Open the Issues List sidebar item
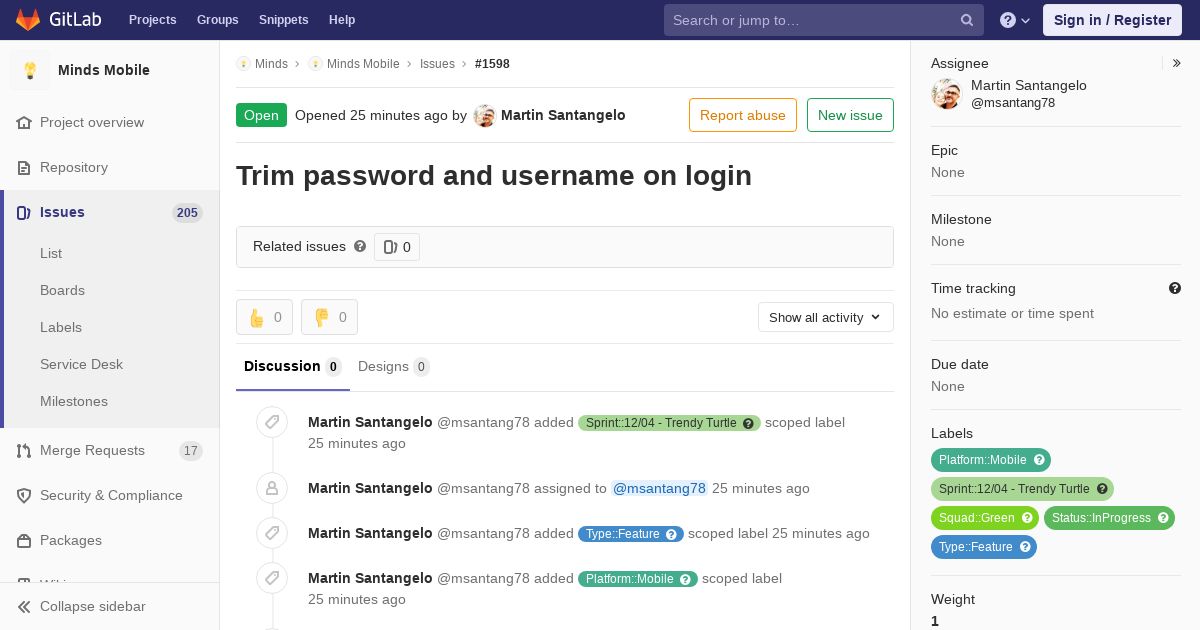 (51, 254)
